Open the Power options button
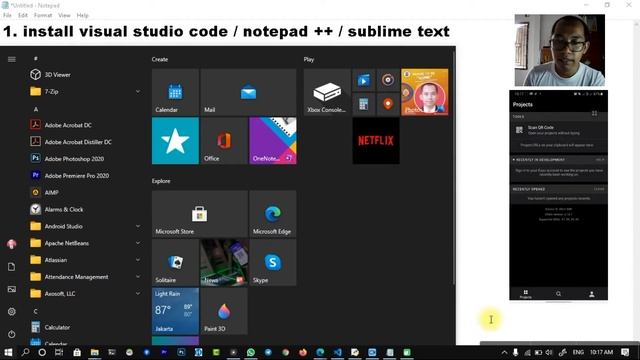Screen dimensions: 640x360 pos(11,334)
